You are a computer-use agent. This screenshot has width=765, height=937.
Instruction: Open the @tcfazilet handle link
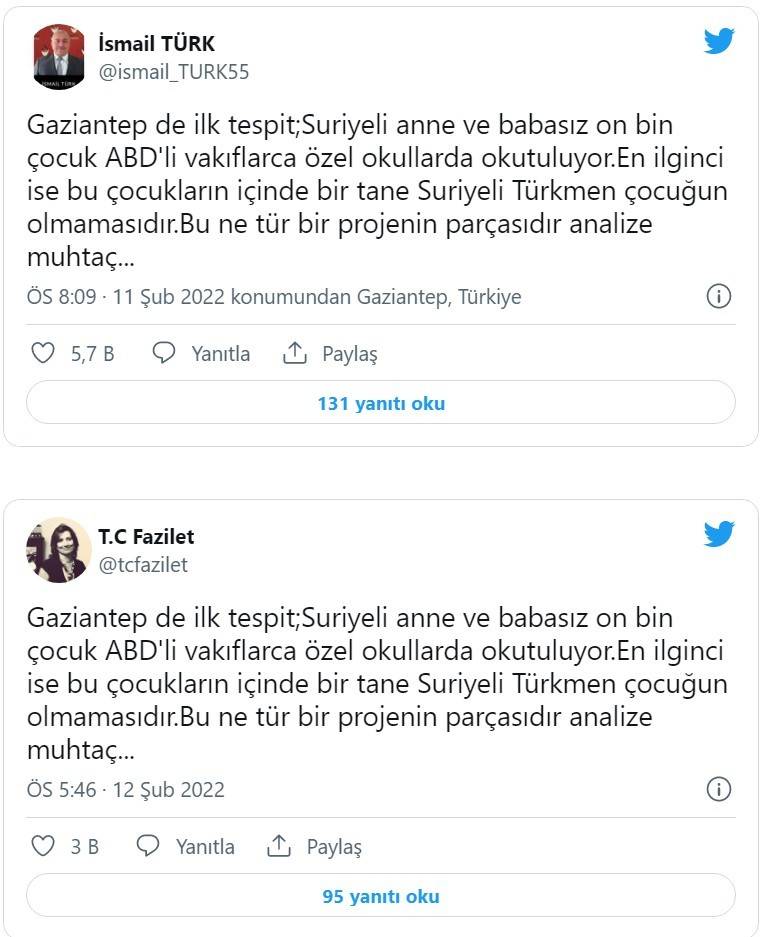point(143,564)
